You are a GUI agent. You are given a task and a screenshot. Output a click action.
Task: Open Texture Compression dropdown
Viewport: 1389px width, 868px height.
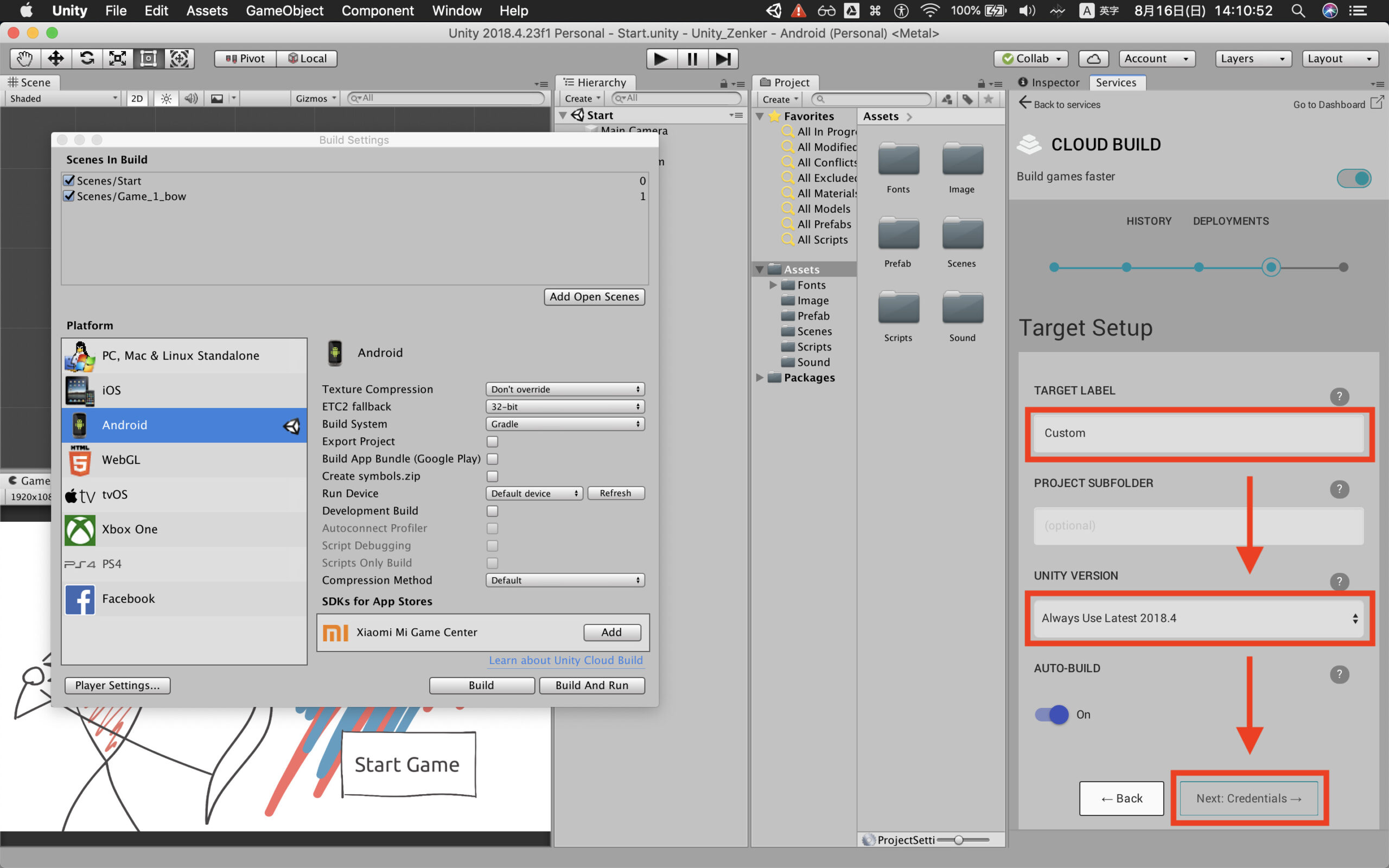pyautogui.click(x=565, y=389)
